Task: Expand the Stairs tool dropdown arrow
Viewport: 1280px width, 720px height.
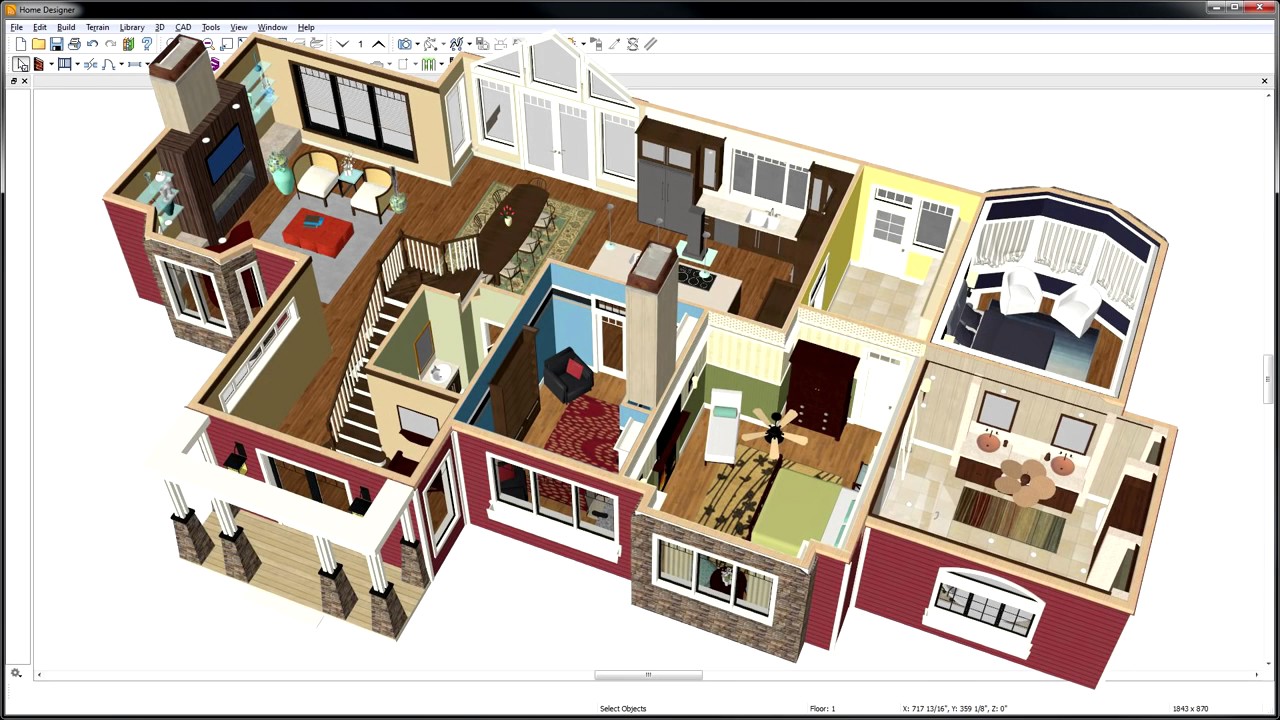Action: 121,65
